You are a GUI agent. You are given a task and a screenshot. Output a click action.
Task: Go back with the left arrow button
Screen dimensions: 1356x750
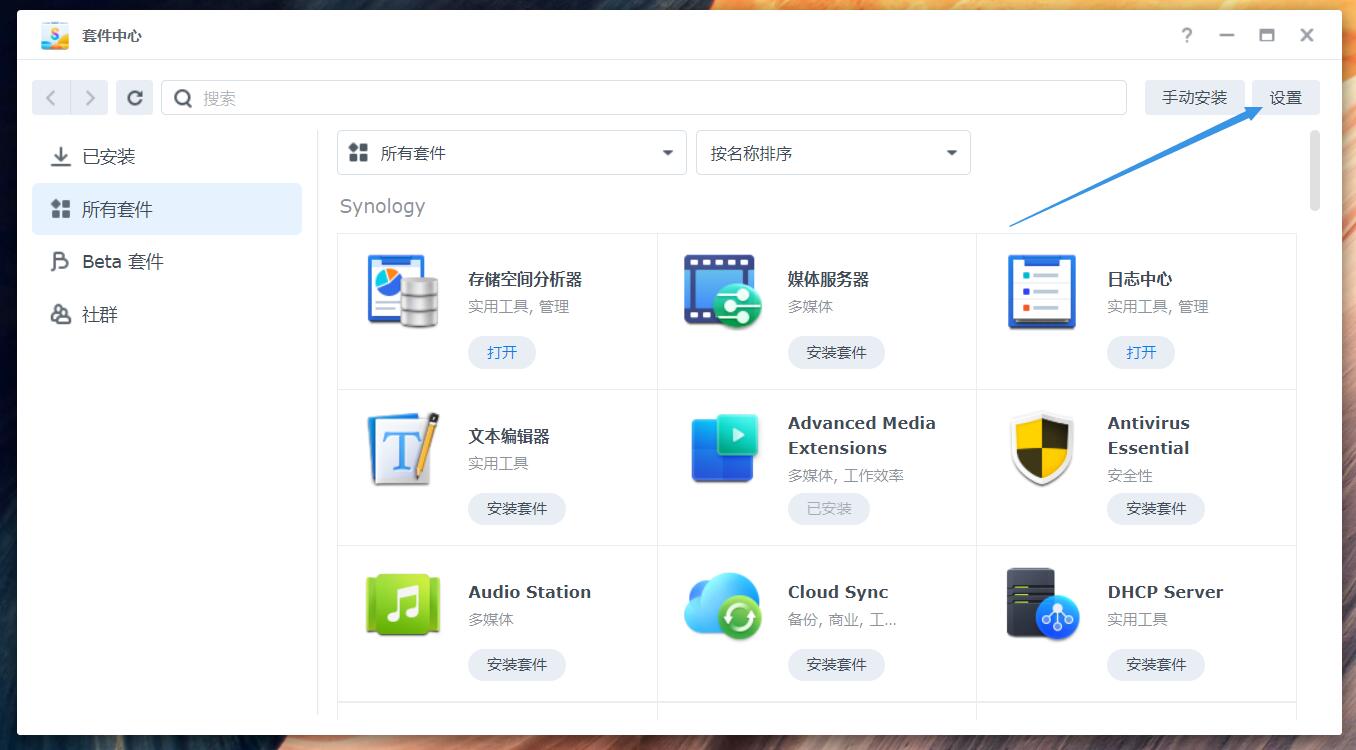tap(51, 98)
